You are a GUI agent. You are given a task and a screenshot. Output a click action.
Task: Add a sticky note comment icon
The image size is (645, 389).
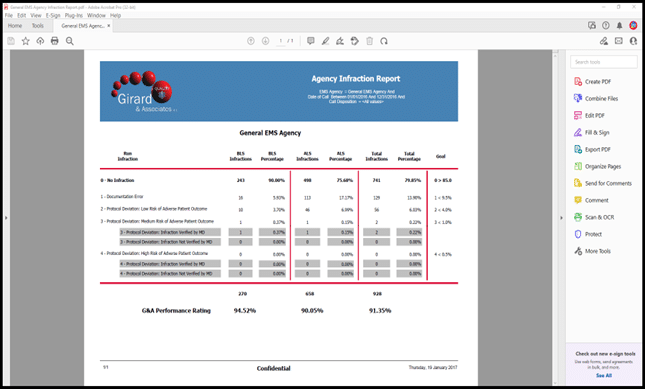tap(311, 41)
